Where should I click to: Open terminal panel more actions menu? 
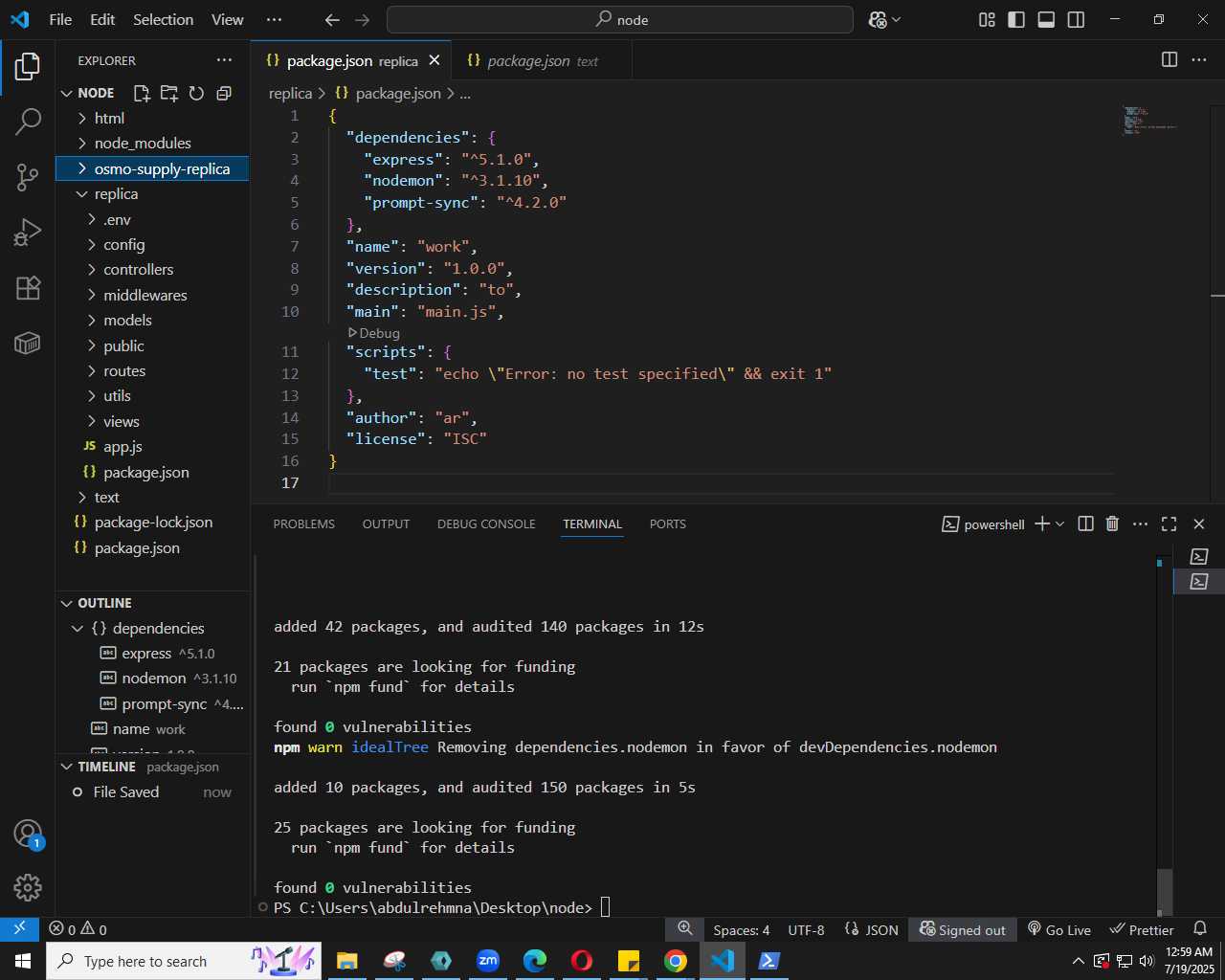tap(1140, 523)
